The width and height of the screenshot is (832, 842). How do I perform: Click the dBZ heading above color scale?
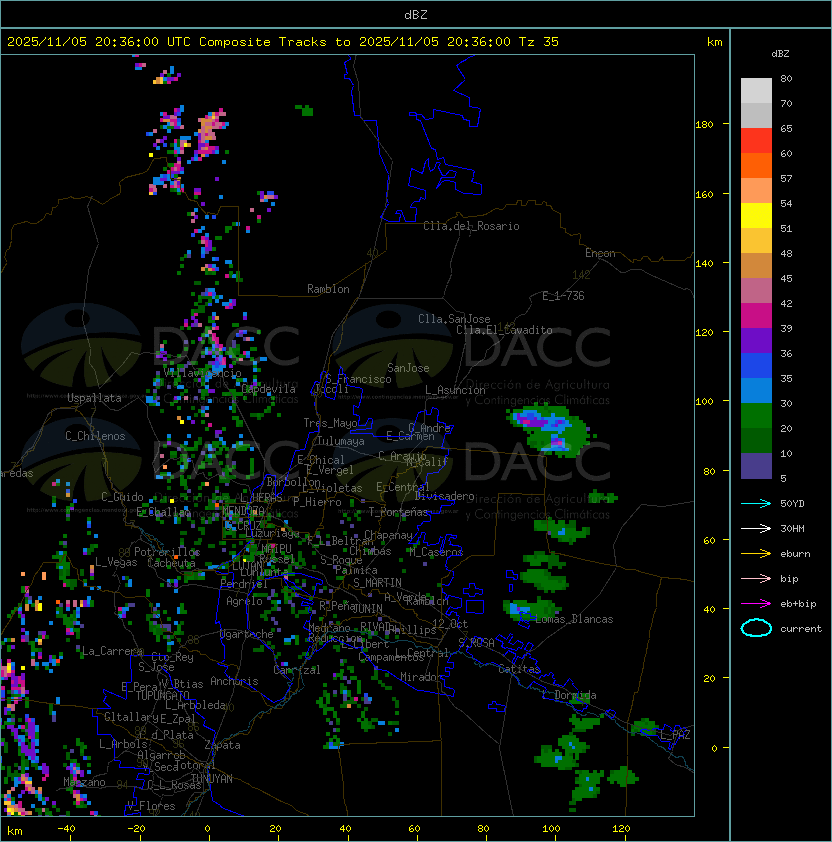coord(780,54)
